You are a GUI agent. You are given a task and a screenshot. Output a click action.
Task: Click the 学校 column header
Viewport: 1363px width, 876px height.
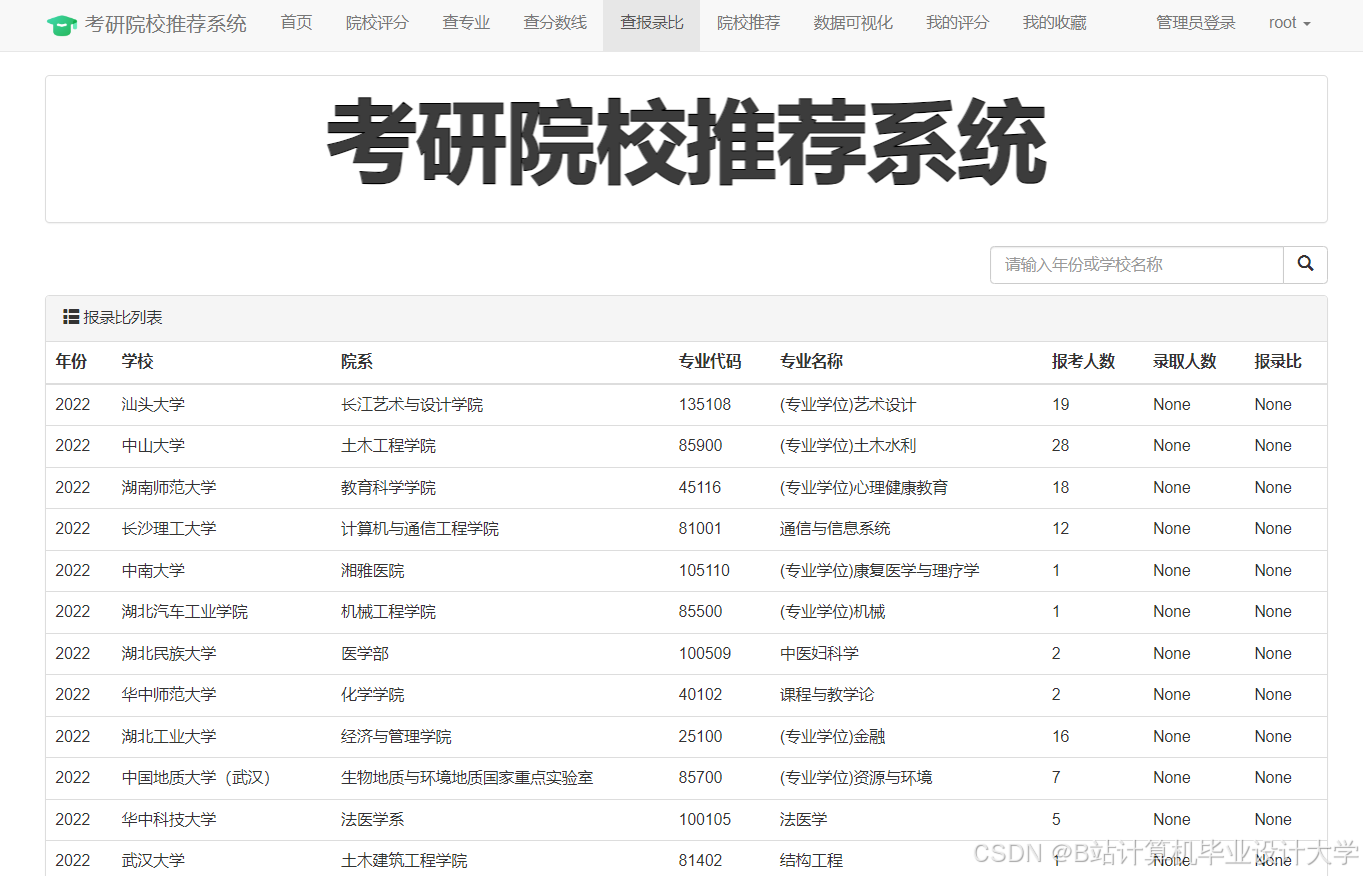(137, 362)
